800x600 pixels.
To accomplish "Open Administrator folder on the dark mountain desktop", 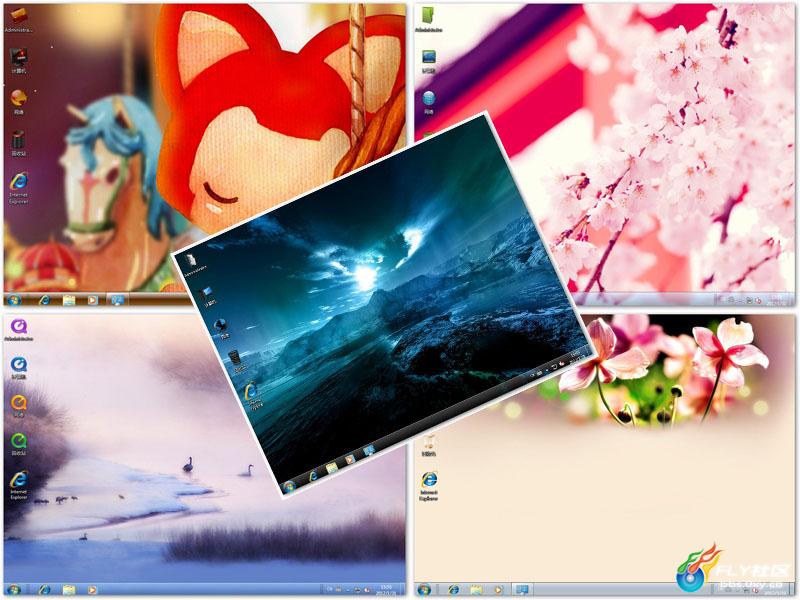I will (193, 263).
